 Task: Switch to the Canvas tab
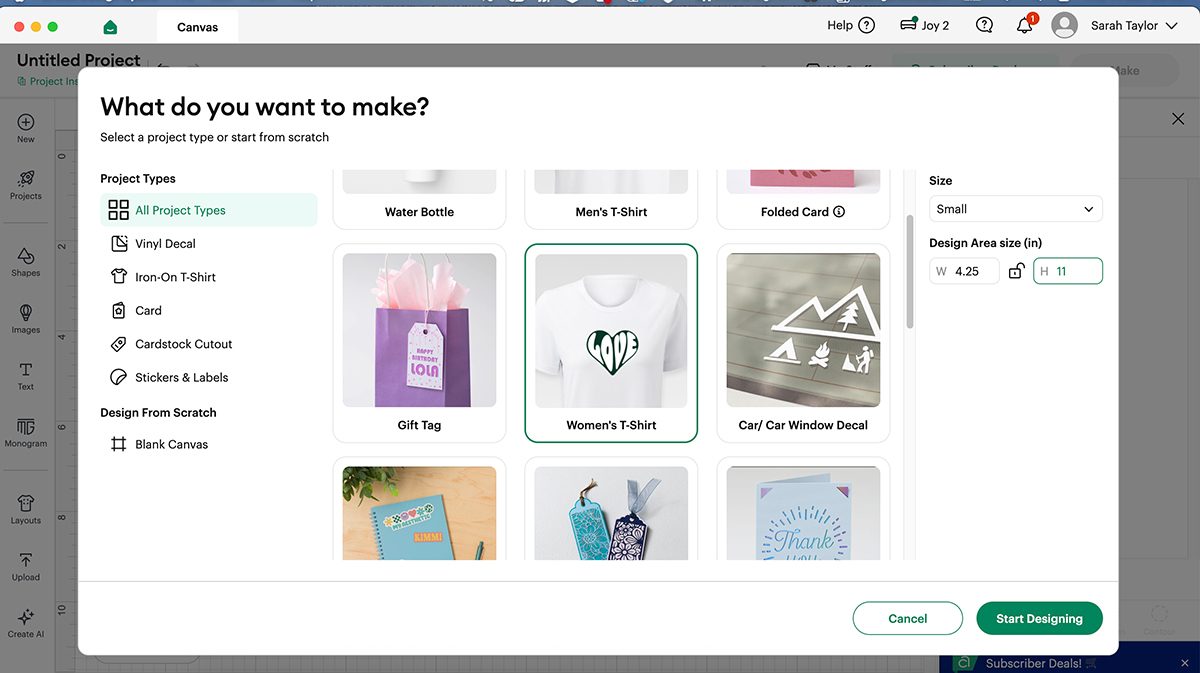pyautogui.click(x=197, y=27)
